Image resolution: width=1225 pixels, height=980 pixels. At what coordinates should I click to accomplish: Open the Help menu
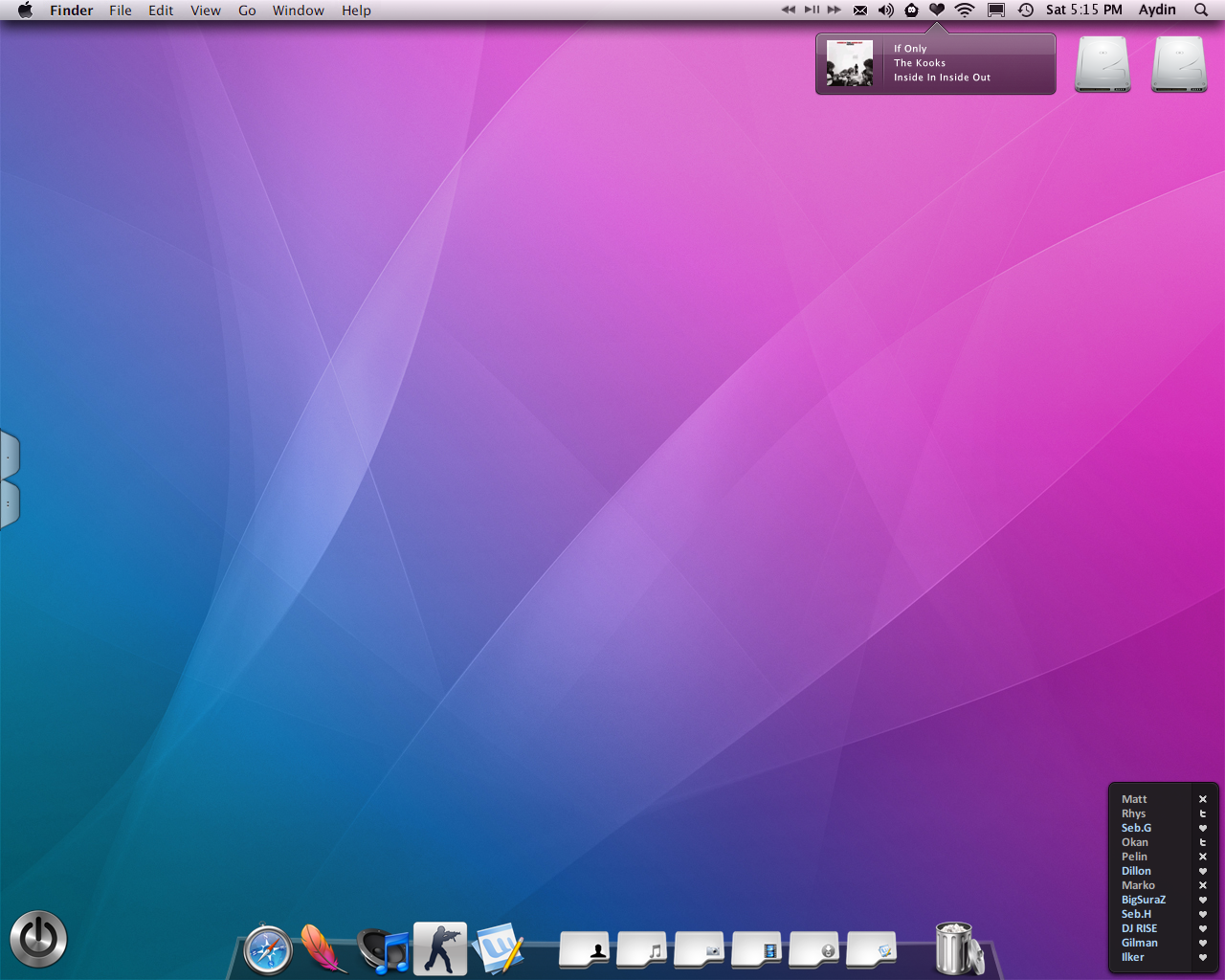(x=356, y=11)
